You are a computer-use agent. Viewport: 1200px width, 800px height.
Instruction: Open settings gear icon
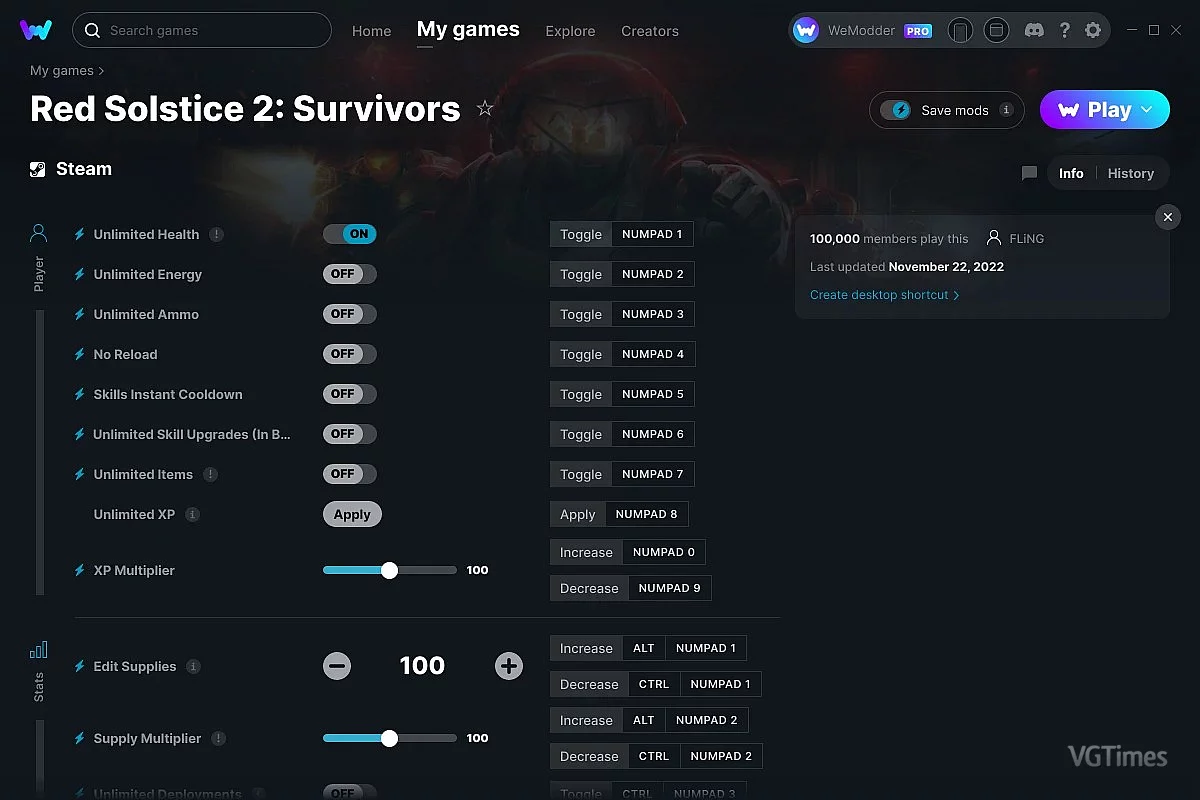[1093, 31]
